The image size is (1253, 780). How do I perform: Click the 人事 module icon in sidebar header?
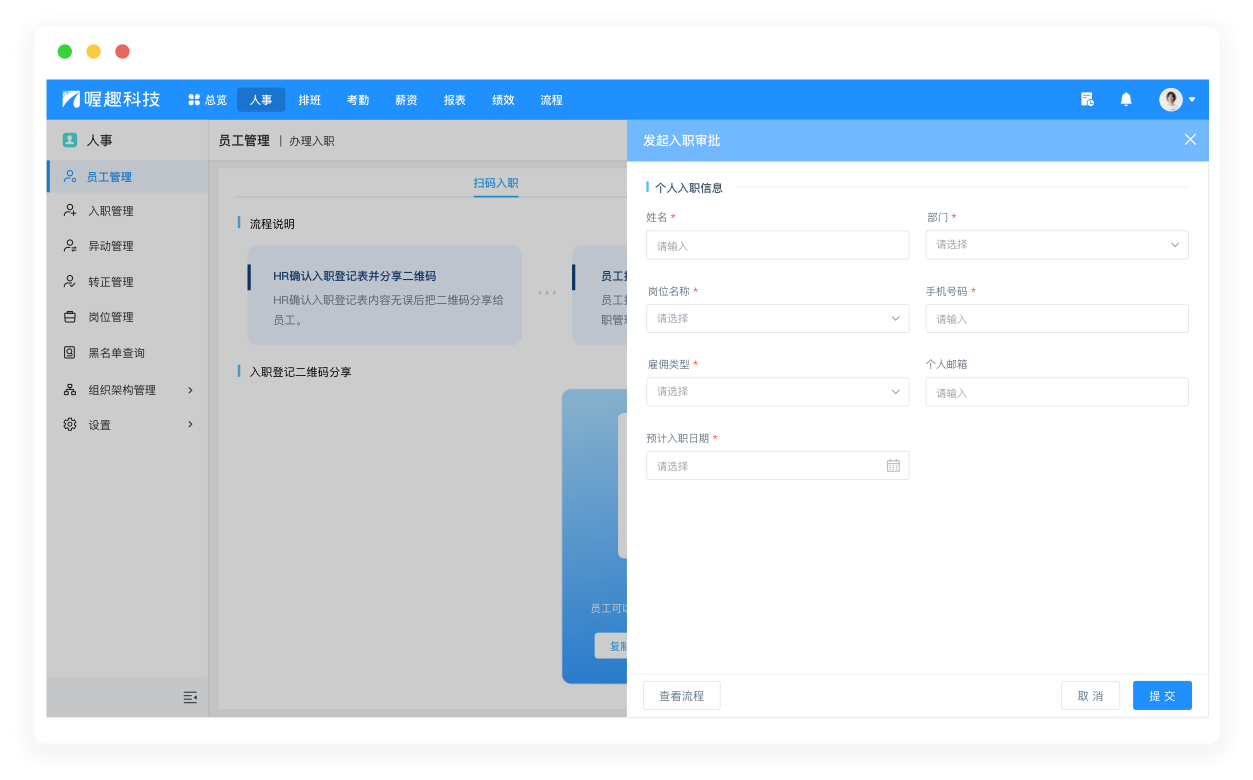tap(70, 140)
